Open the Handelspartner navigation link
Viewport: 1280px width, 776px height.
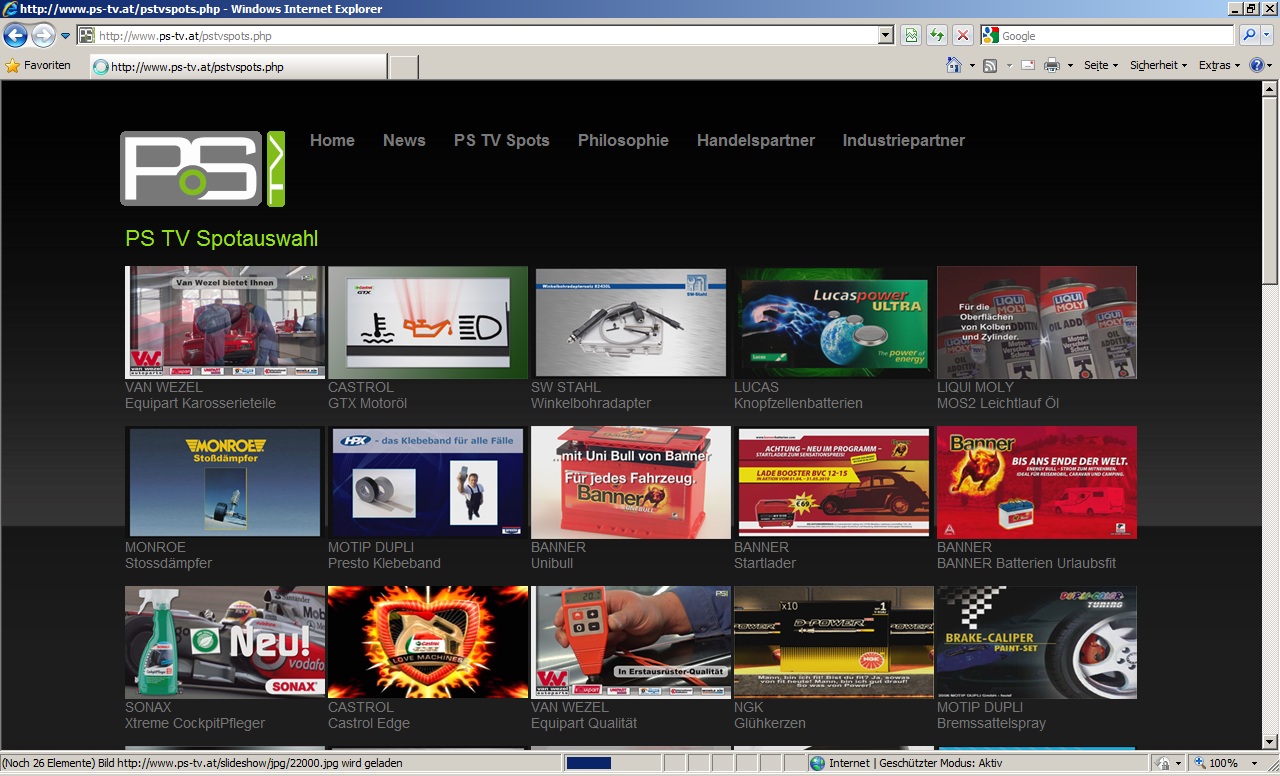tap(756, 140)
